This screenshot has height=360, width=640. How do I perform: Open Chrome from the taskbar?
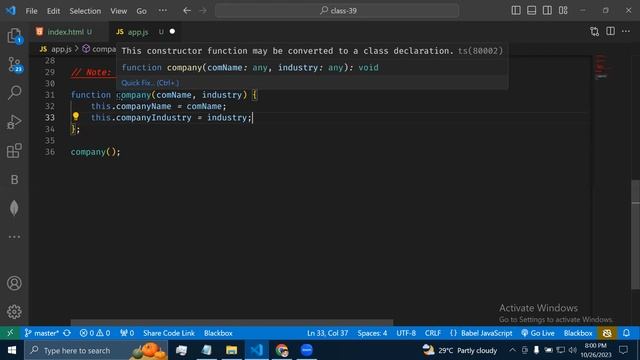click(x=281, y=350)
